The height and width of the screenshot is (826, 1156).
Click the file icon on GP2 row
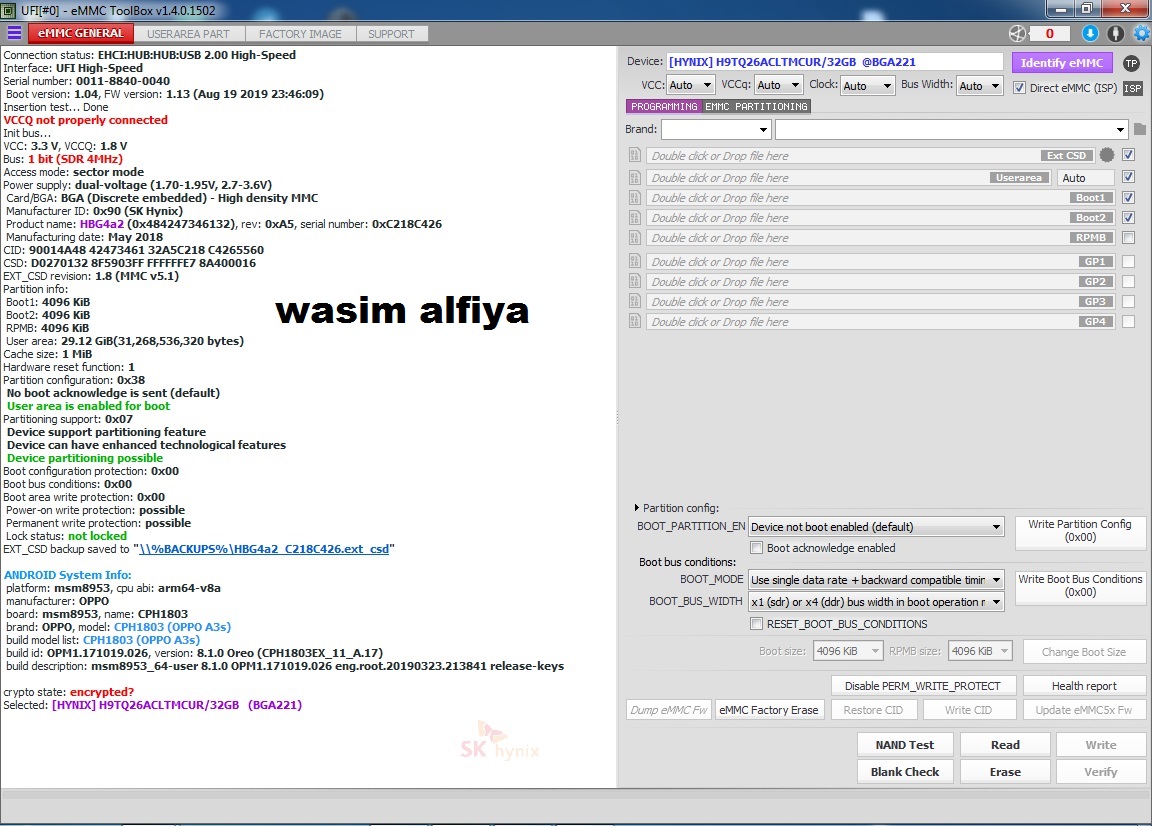(635, 281)
